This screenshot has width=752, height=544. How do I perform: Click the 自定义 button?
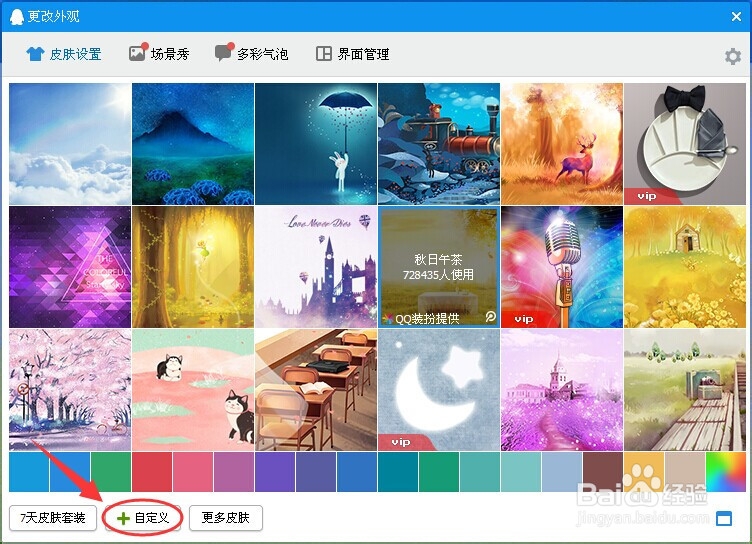pos(143,518)
